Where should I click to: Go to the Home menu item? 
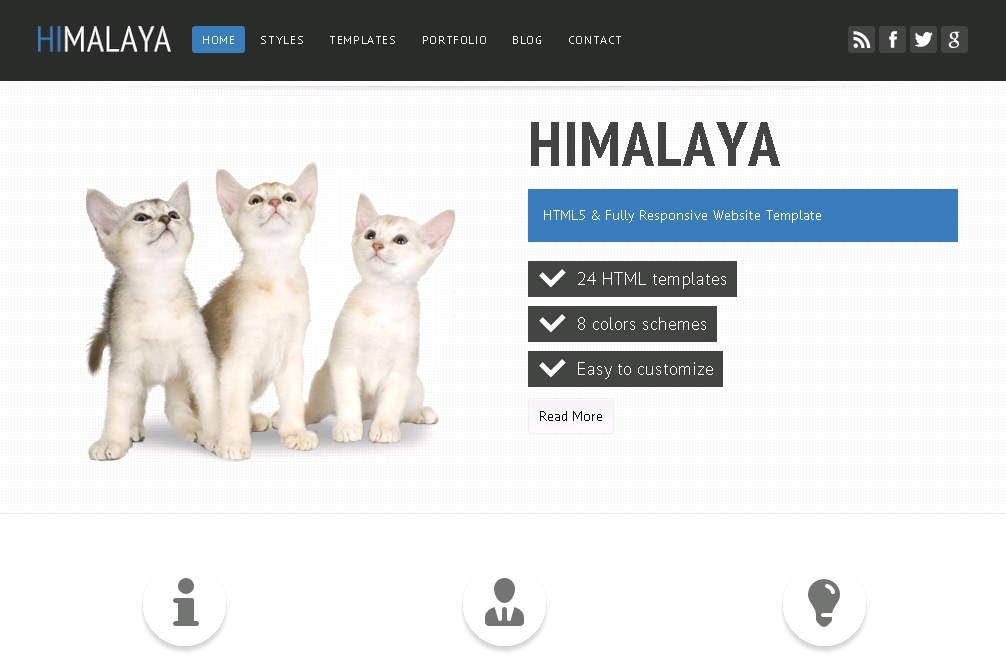coord(218,40)
